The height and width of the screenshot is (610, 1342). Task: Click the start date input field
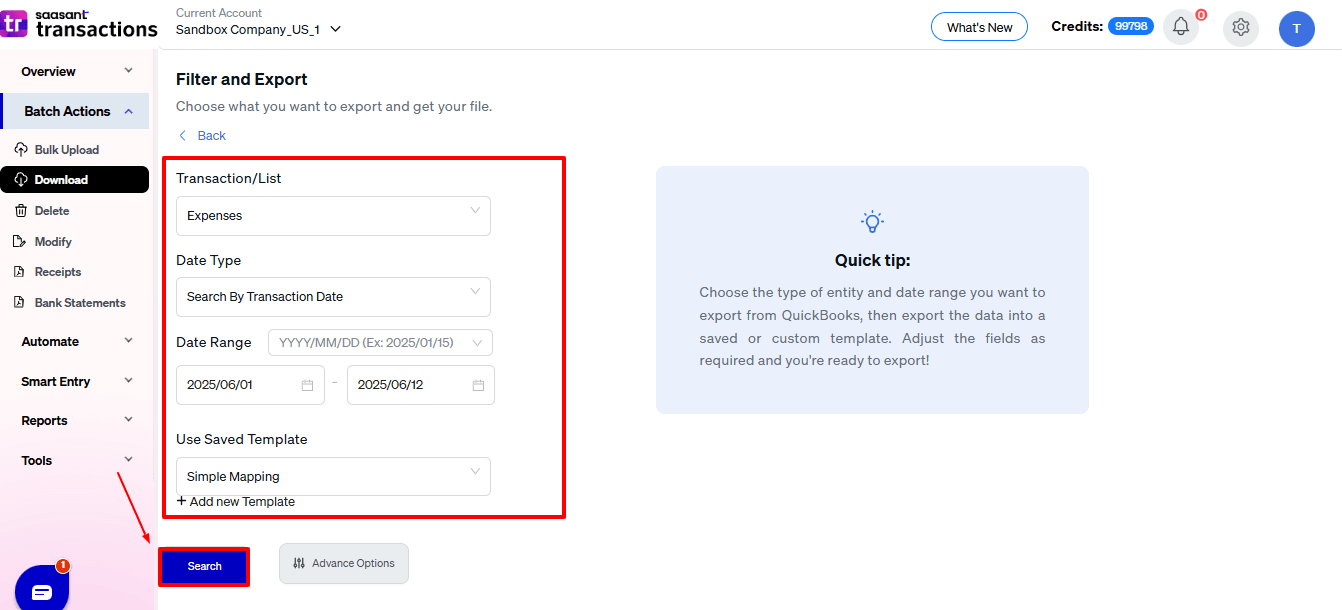tap(240, 385)
